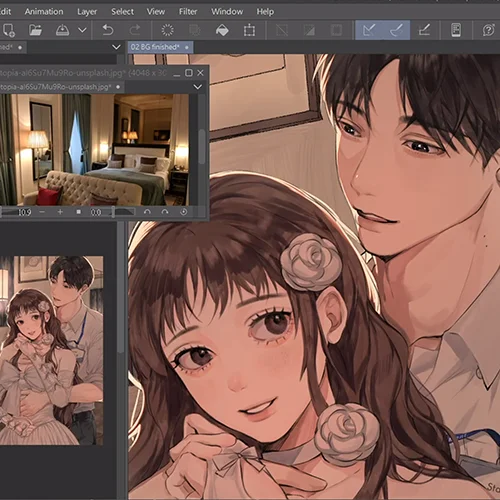Select the unsplash.jpg tab in floating window

click(x=62, y=87)
